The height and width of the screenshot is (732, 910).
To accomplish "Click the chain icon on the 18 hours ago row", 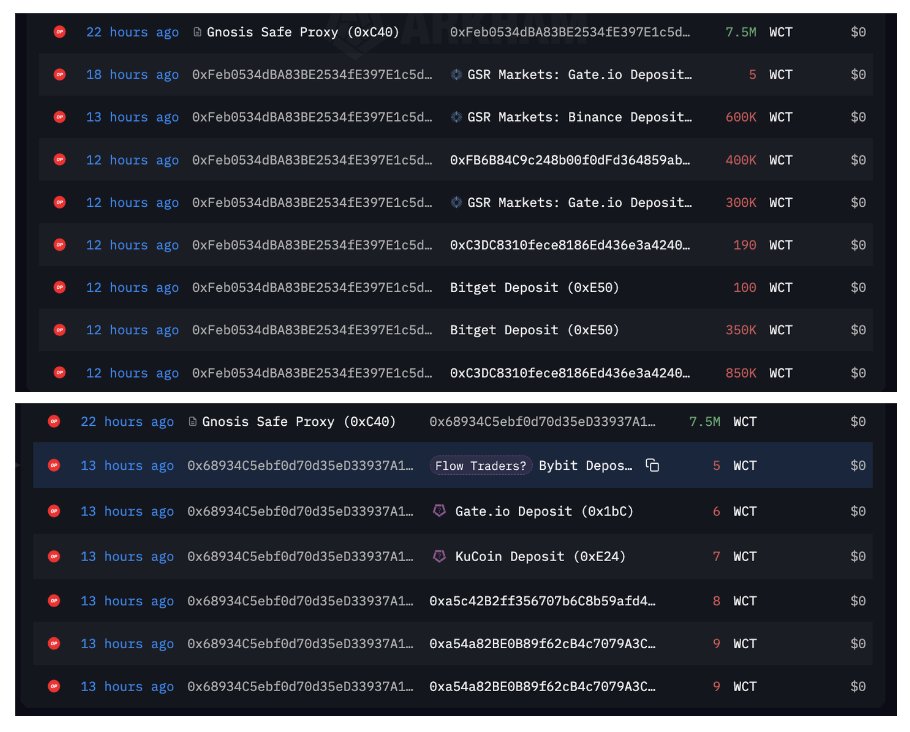I will tap(59, 74).
